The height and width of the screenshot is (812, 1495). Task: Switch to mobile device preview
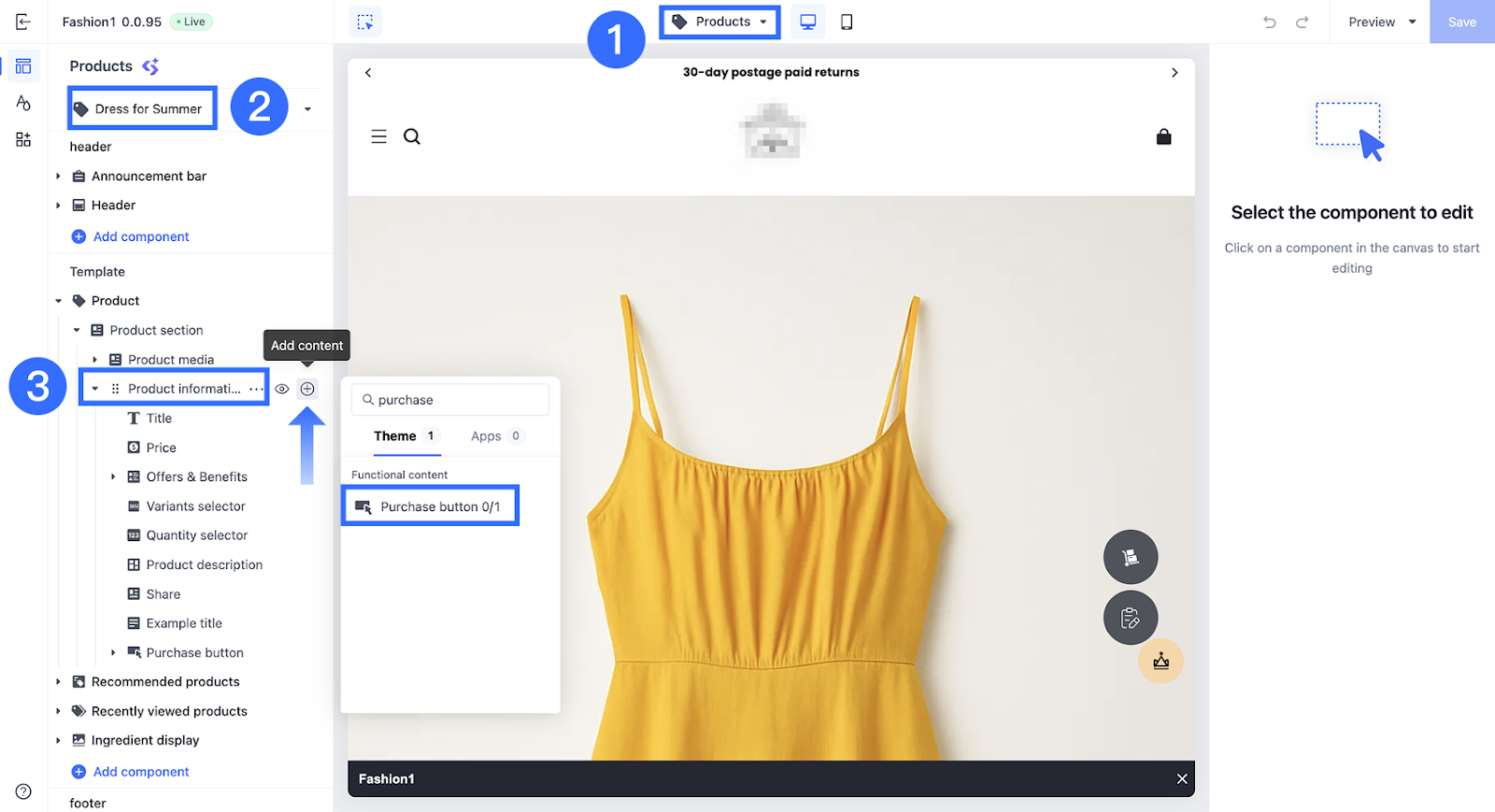coord(847,22)
